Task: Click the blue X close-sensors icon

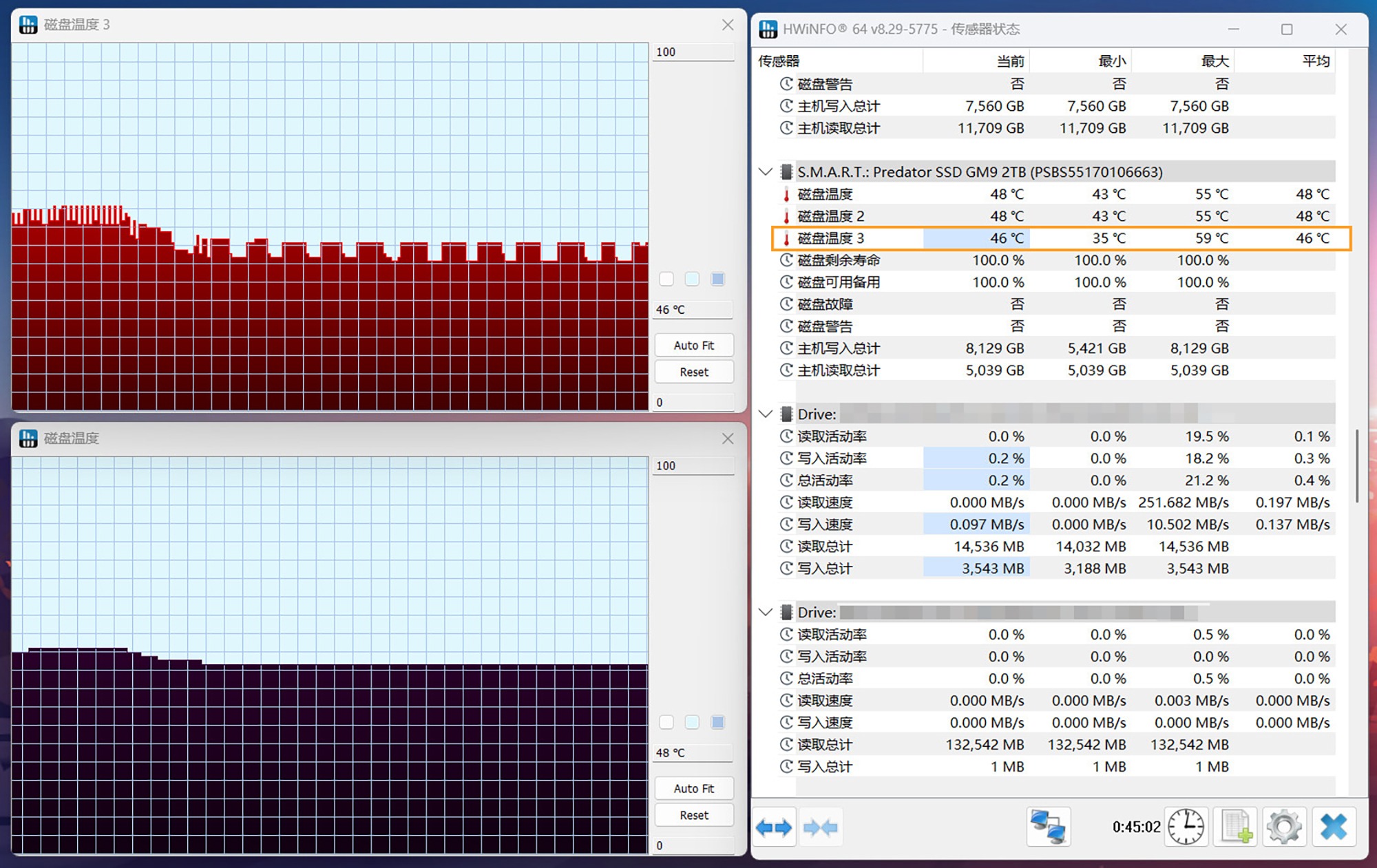Action: pyautogui.click(x=1334, y=826)
